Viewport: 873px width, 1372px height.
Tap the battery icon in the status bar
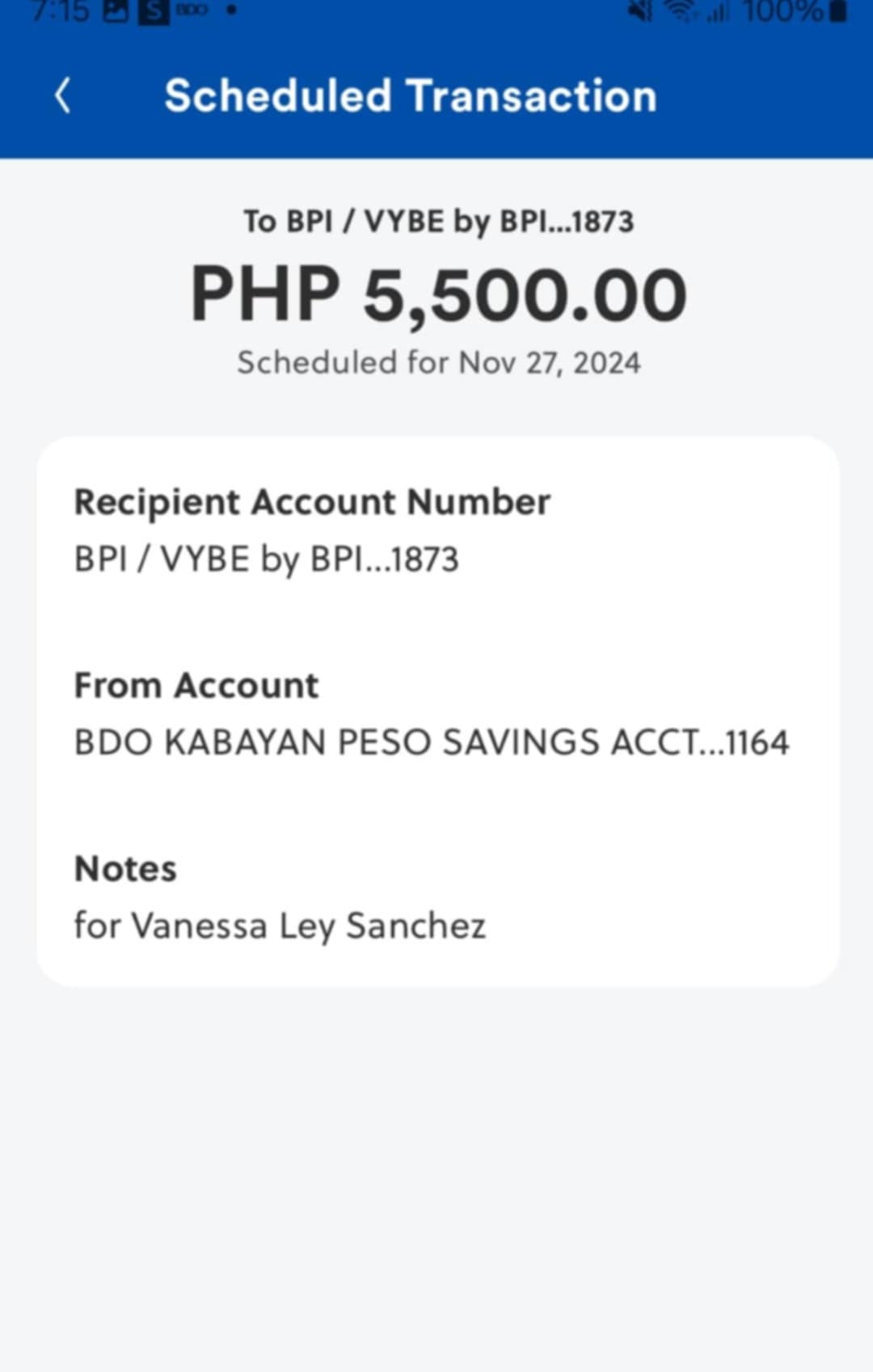[x=838, y=11]
